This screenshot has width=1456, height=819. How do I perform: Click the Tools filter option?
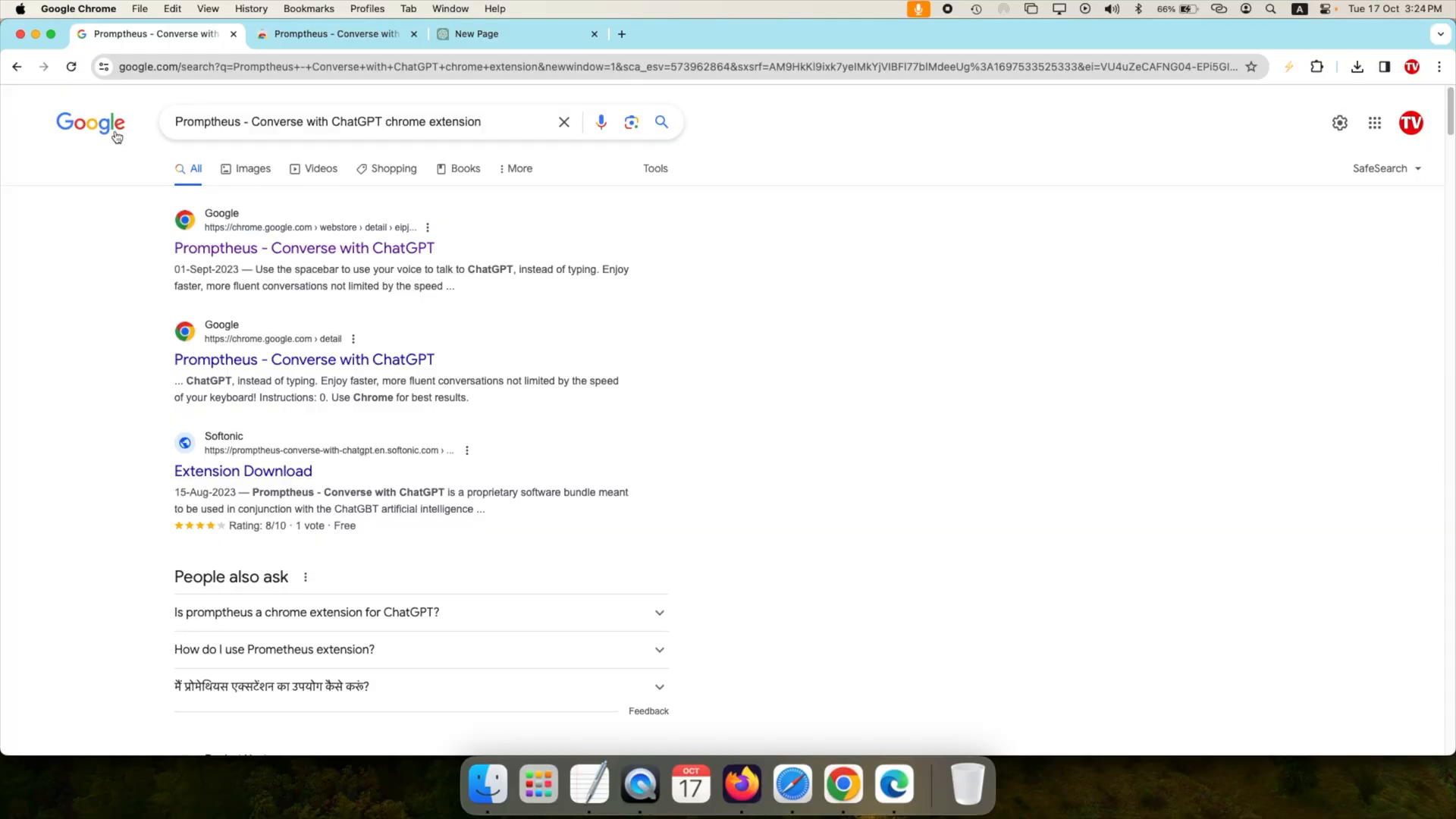point(655,168)
